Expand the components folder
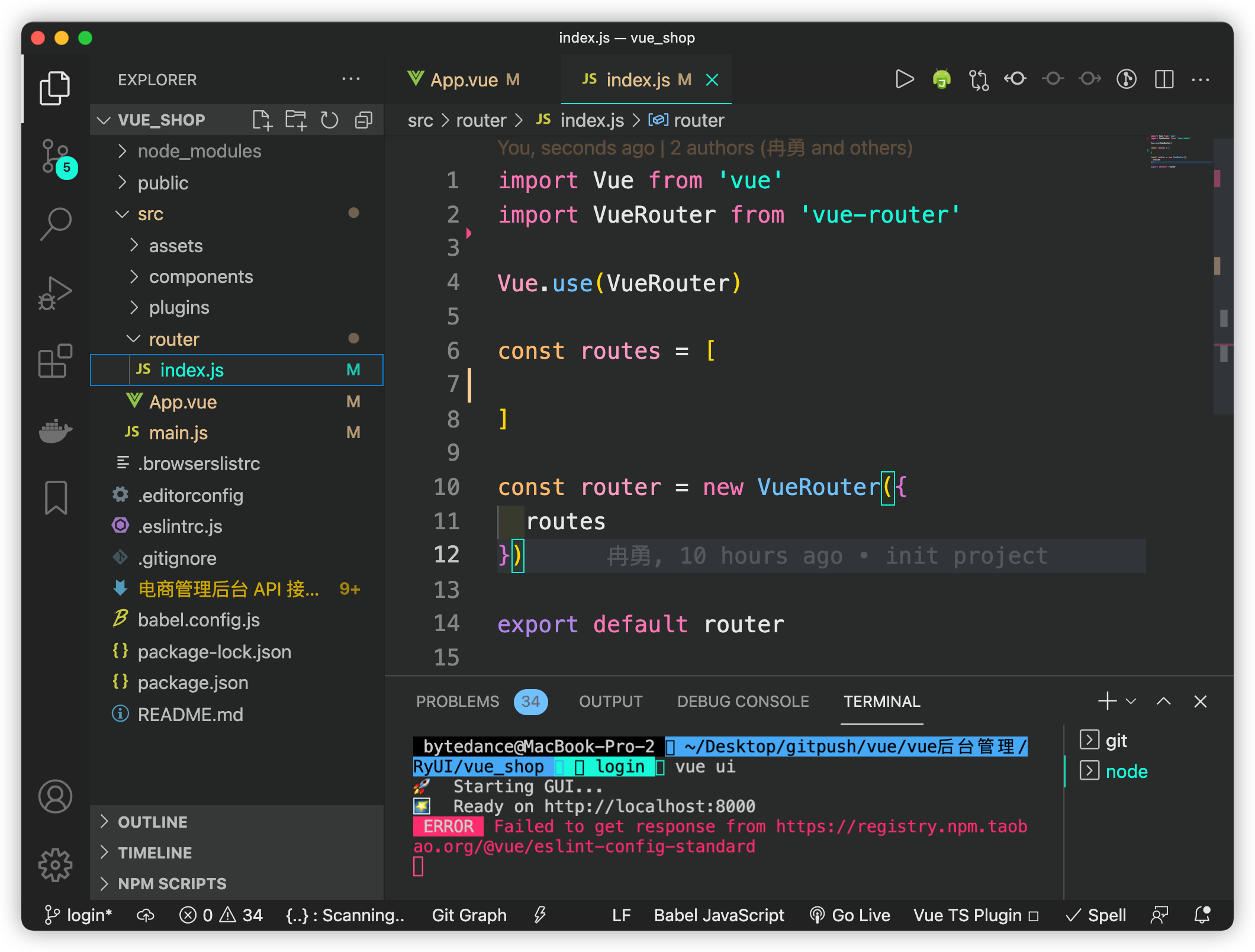This screenshot has height=952, width=1255. pos(237,276)
